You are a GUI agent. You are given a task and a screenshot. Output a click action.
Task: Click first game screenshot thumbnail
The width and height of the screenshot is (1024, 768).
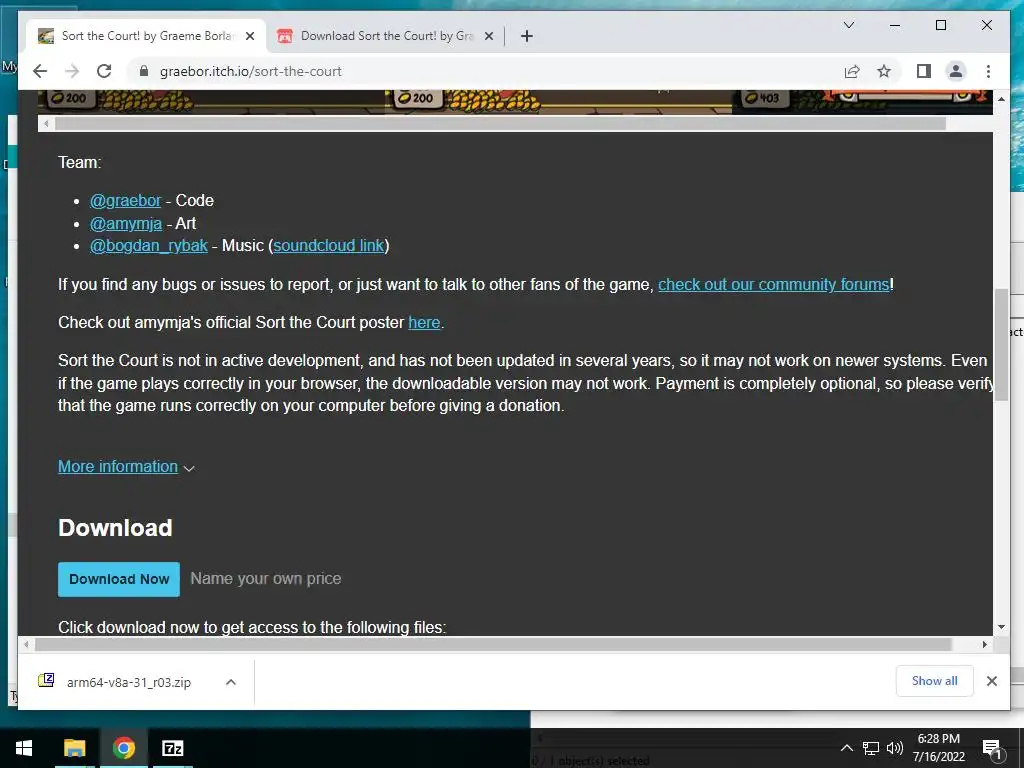pyautogui.click(x=211, y=102)
